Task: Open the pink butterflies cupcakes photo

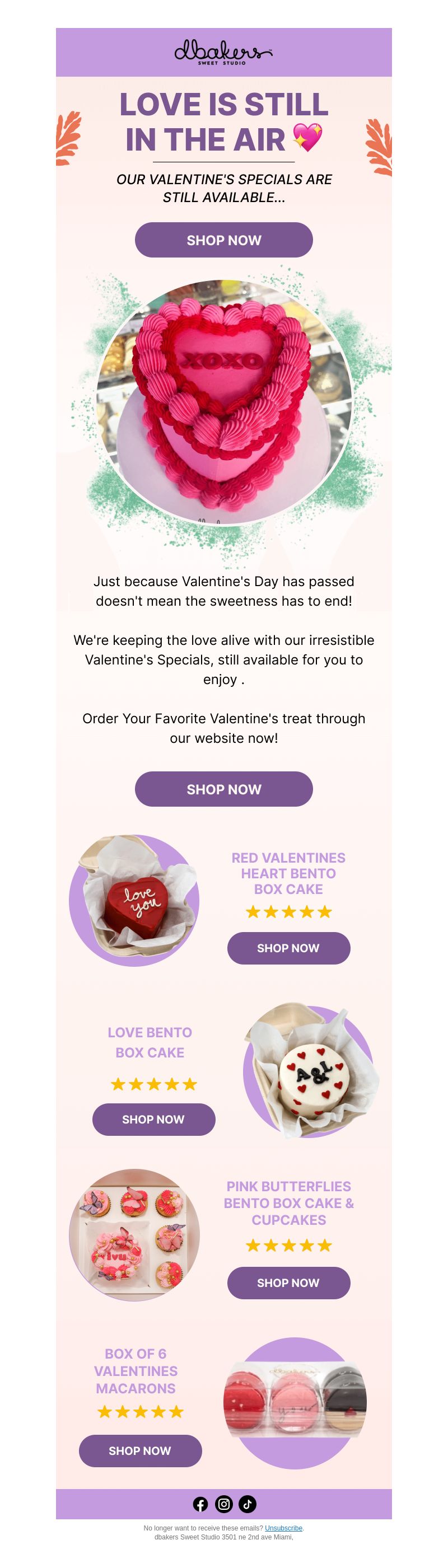Action: [134, 1235]
